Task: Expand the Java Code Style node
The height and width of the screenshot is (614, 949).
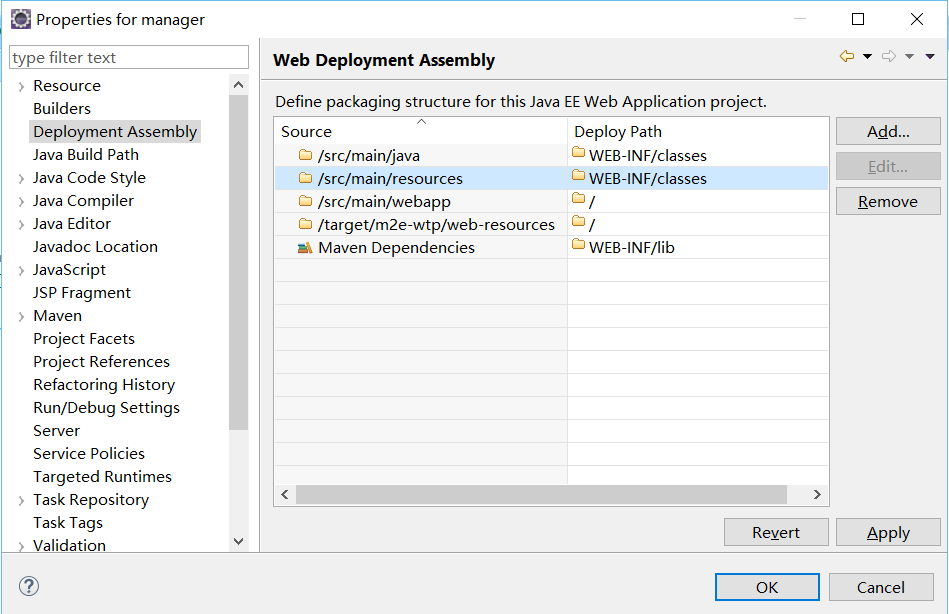Action: coord(21,179)
